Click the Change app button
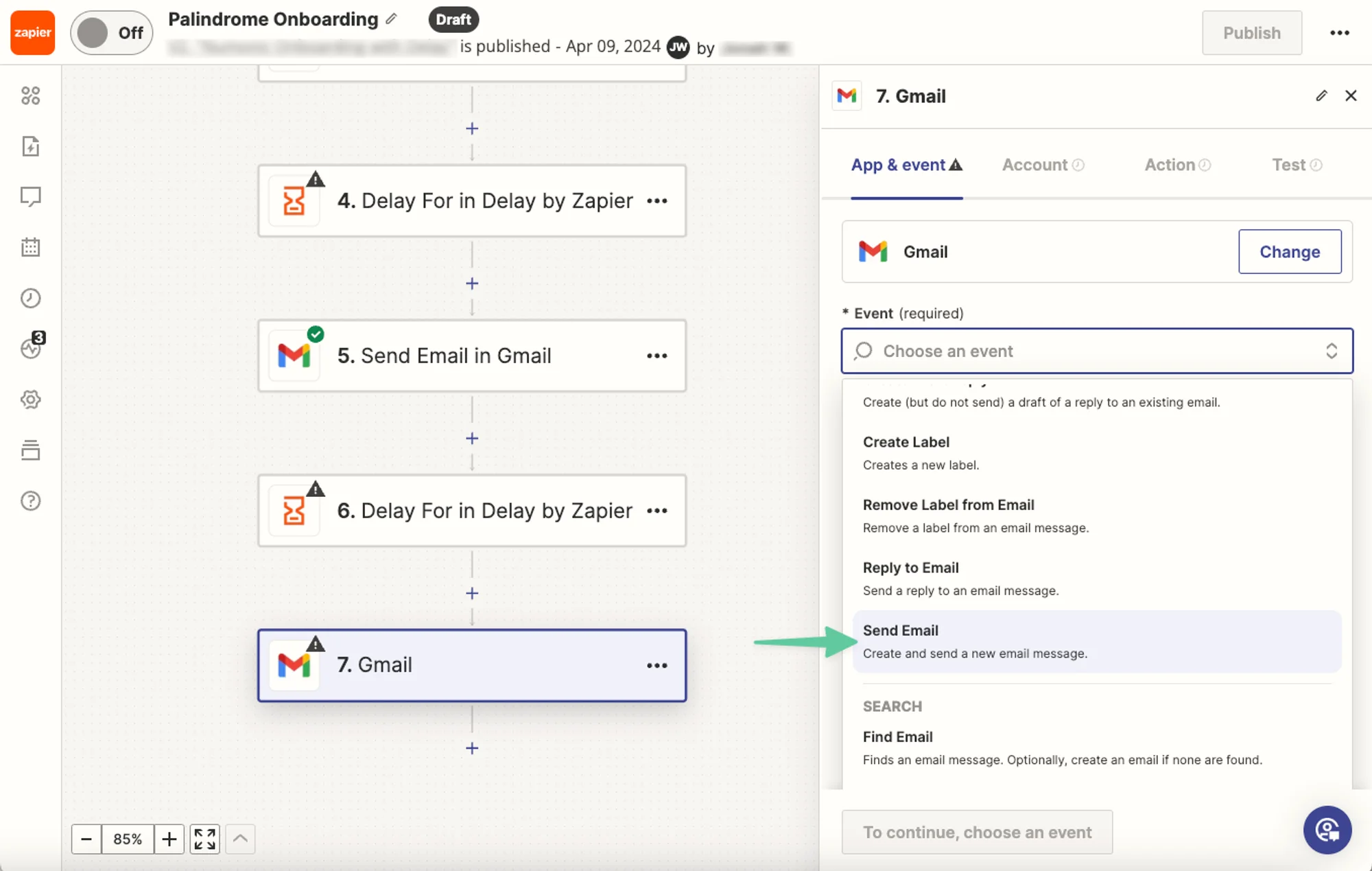The width and height of the screenshot is (1372, 871). (1289, 252)
